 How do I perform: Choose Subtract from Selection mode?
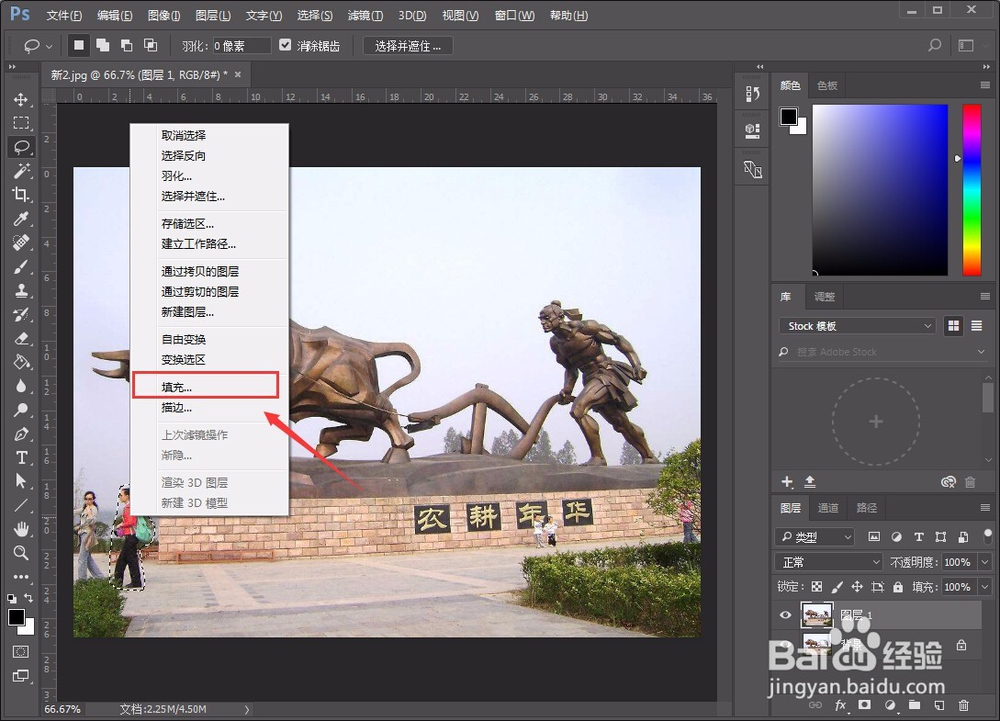click(x=126, y=45)
